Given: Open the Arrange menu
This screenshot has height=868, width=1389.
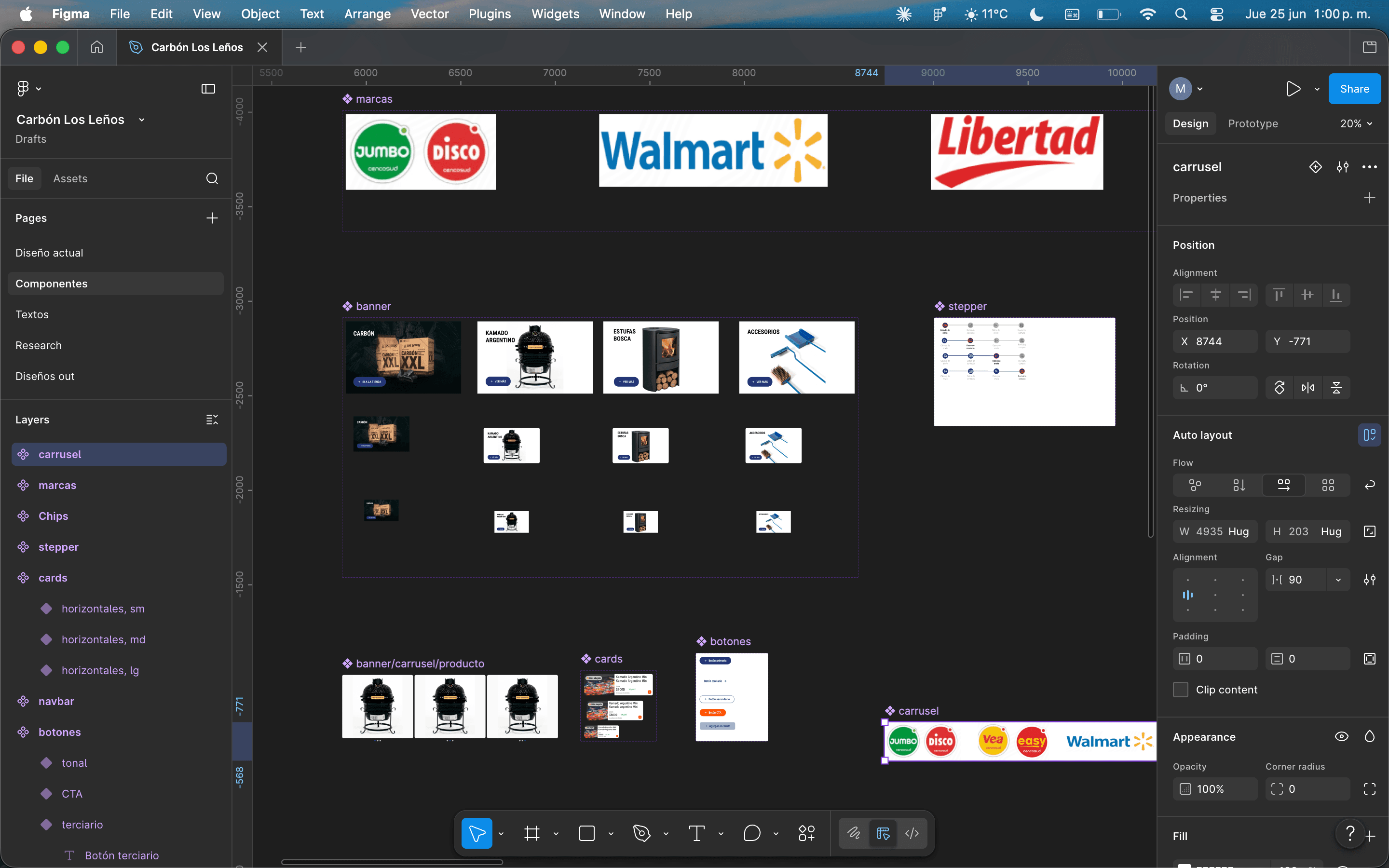Looking at the screenshot, I should (368, 14).
